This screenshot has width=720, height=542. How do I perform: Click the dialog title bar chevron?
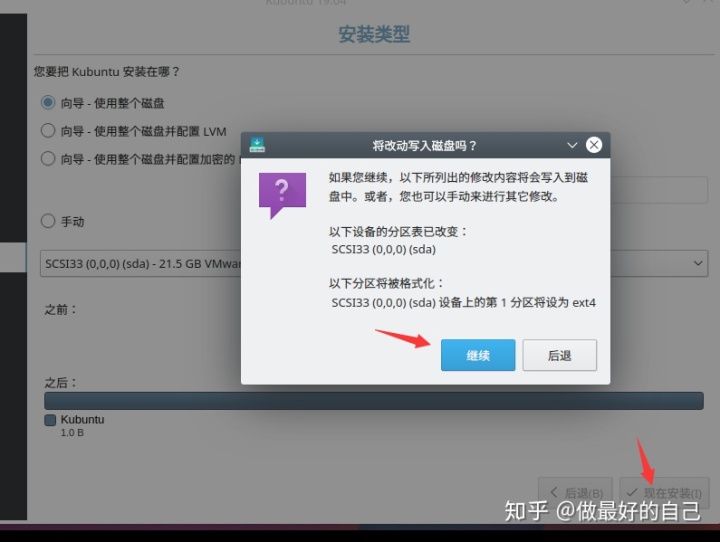click(x=572, y=145)
